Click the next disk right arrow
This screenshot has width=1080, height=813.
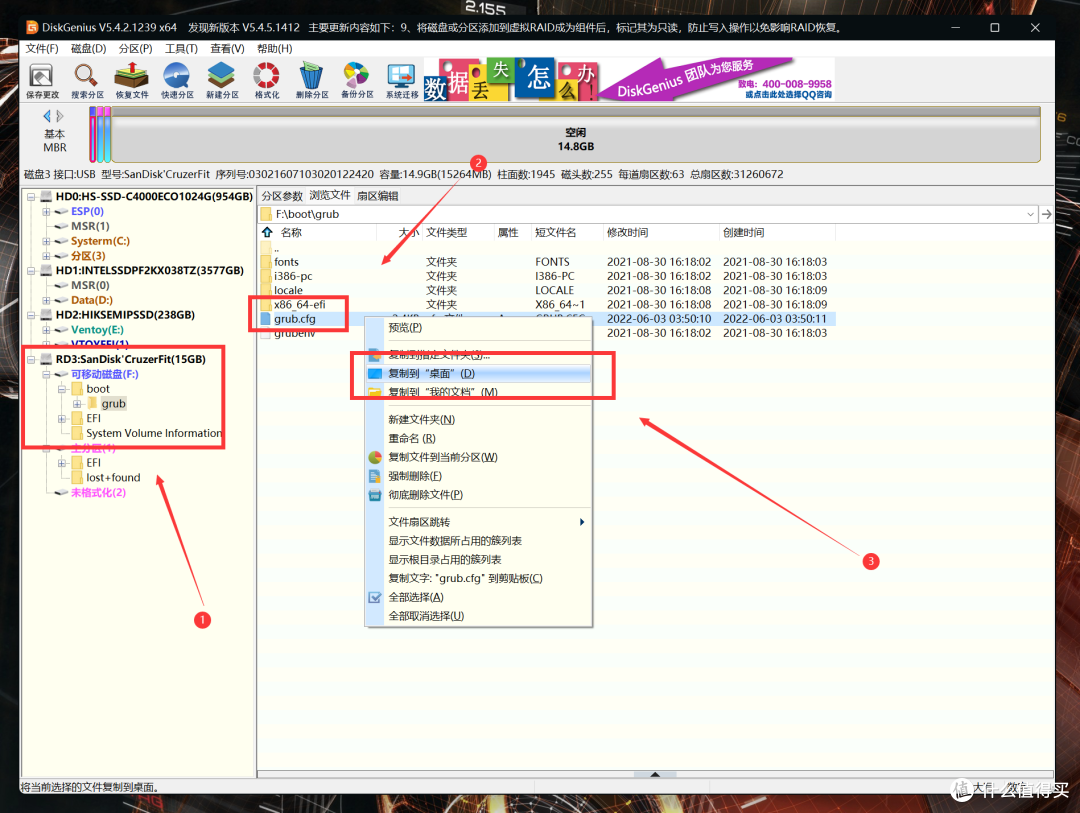pyautogui.click(x=60, y=117)
